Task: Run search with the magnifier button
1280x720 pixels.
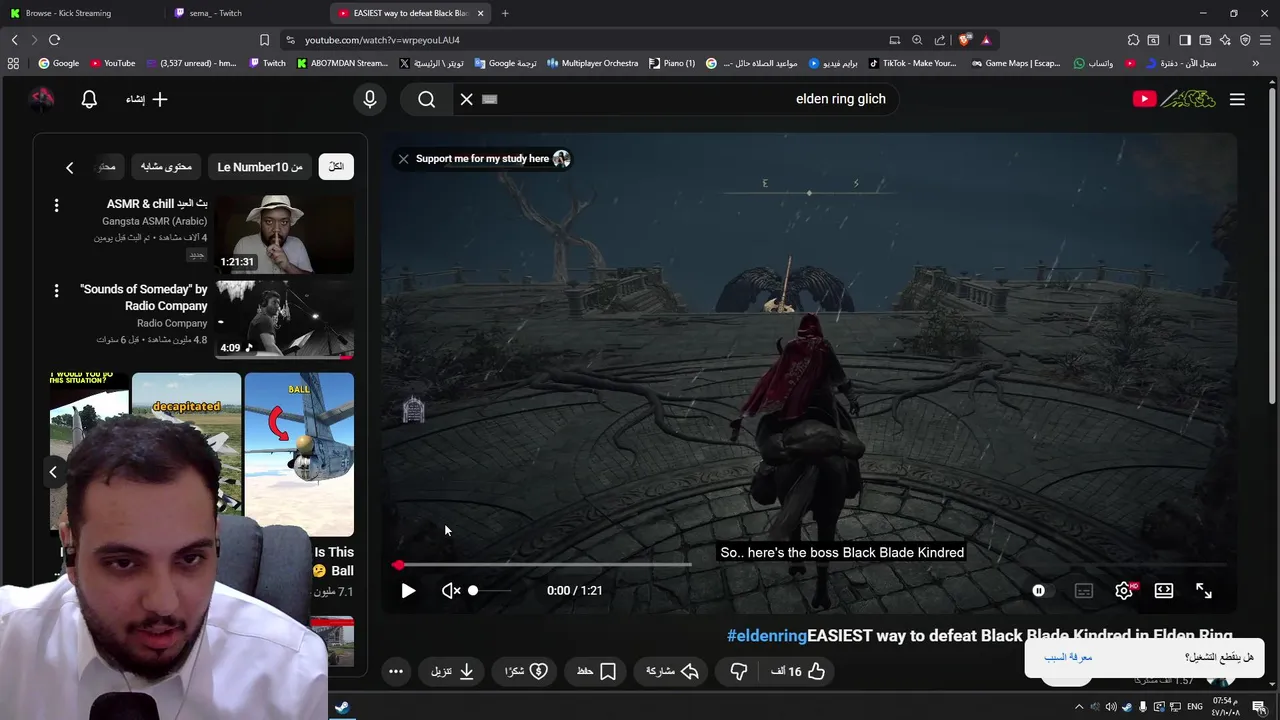Action: tap(427, 99)
